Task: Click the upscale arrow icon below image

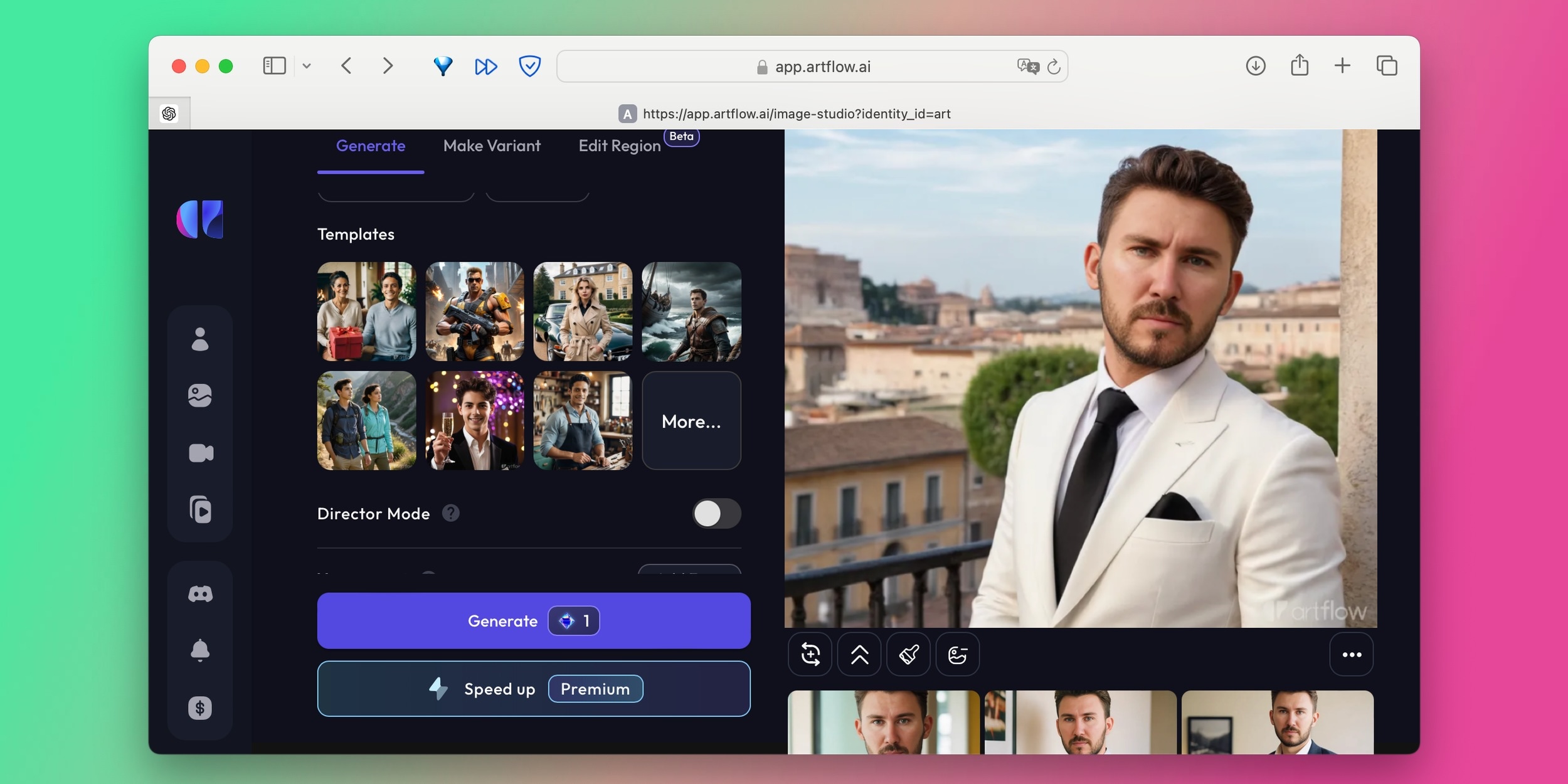Action: (x=859, y=654)
